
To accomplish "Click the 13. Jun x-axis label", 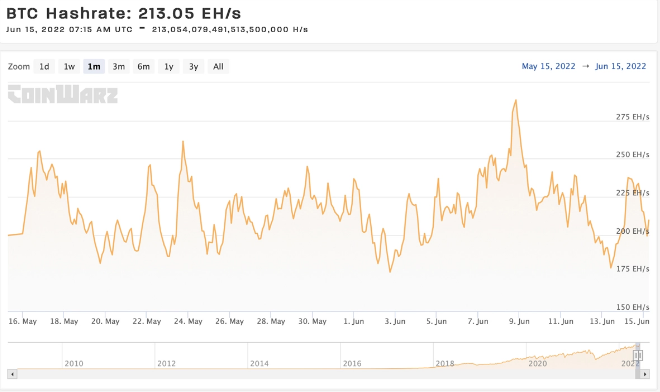I will (602, 321).
